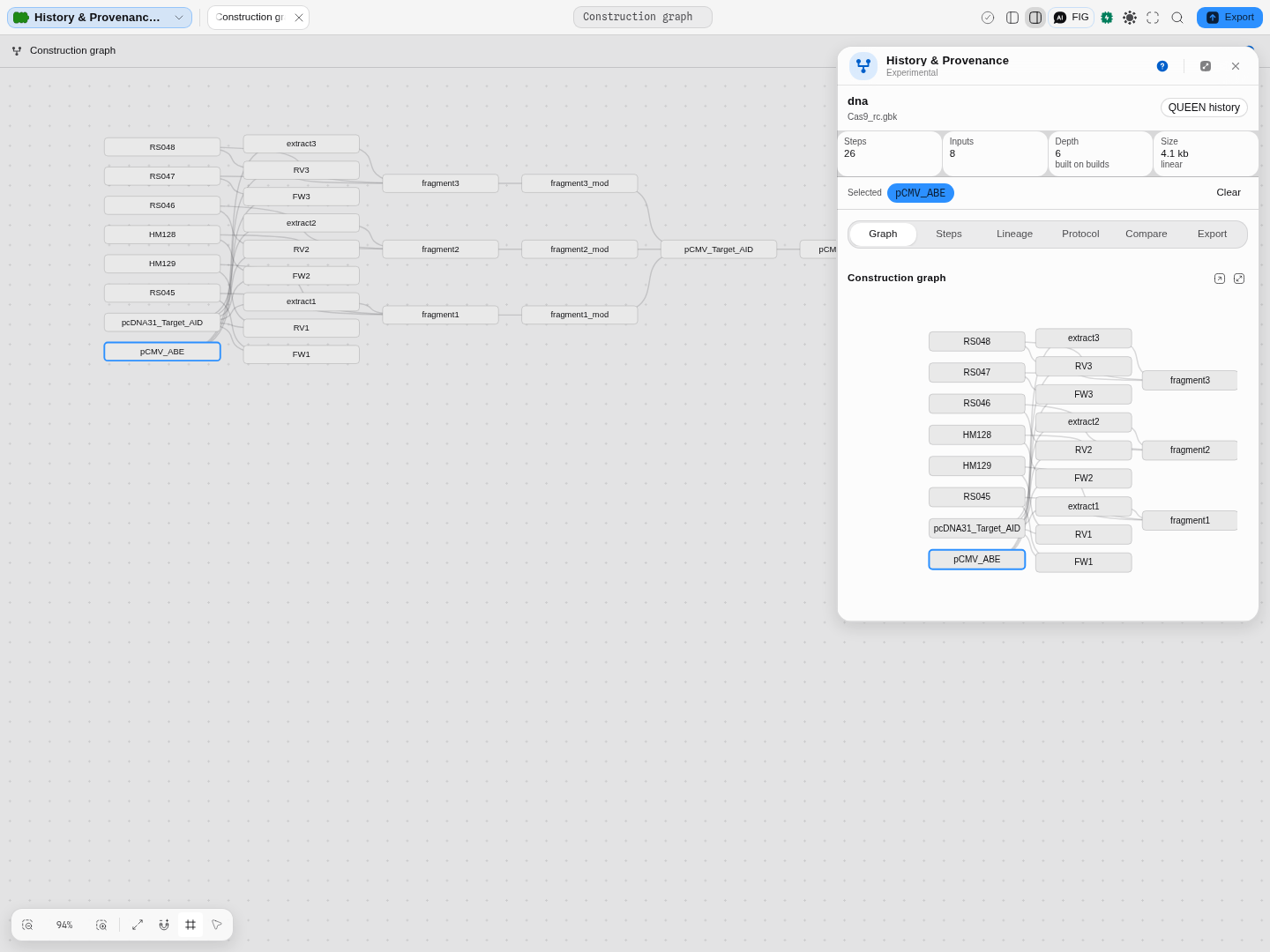Select the Graph tab
1270x952 pixels.
point(883,234)
